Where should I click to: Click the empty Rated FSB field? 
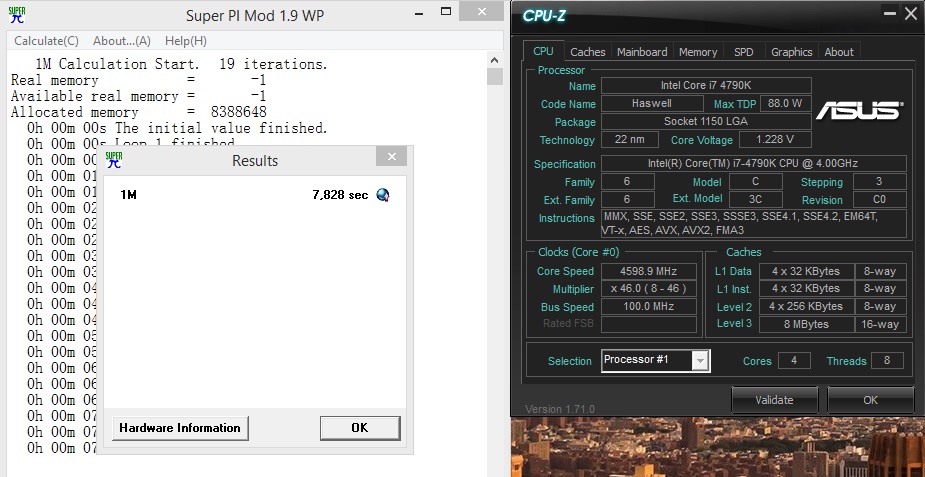pos(648,324)
